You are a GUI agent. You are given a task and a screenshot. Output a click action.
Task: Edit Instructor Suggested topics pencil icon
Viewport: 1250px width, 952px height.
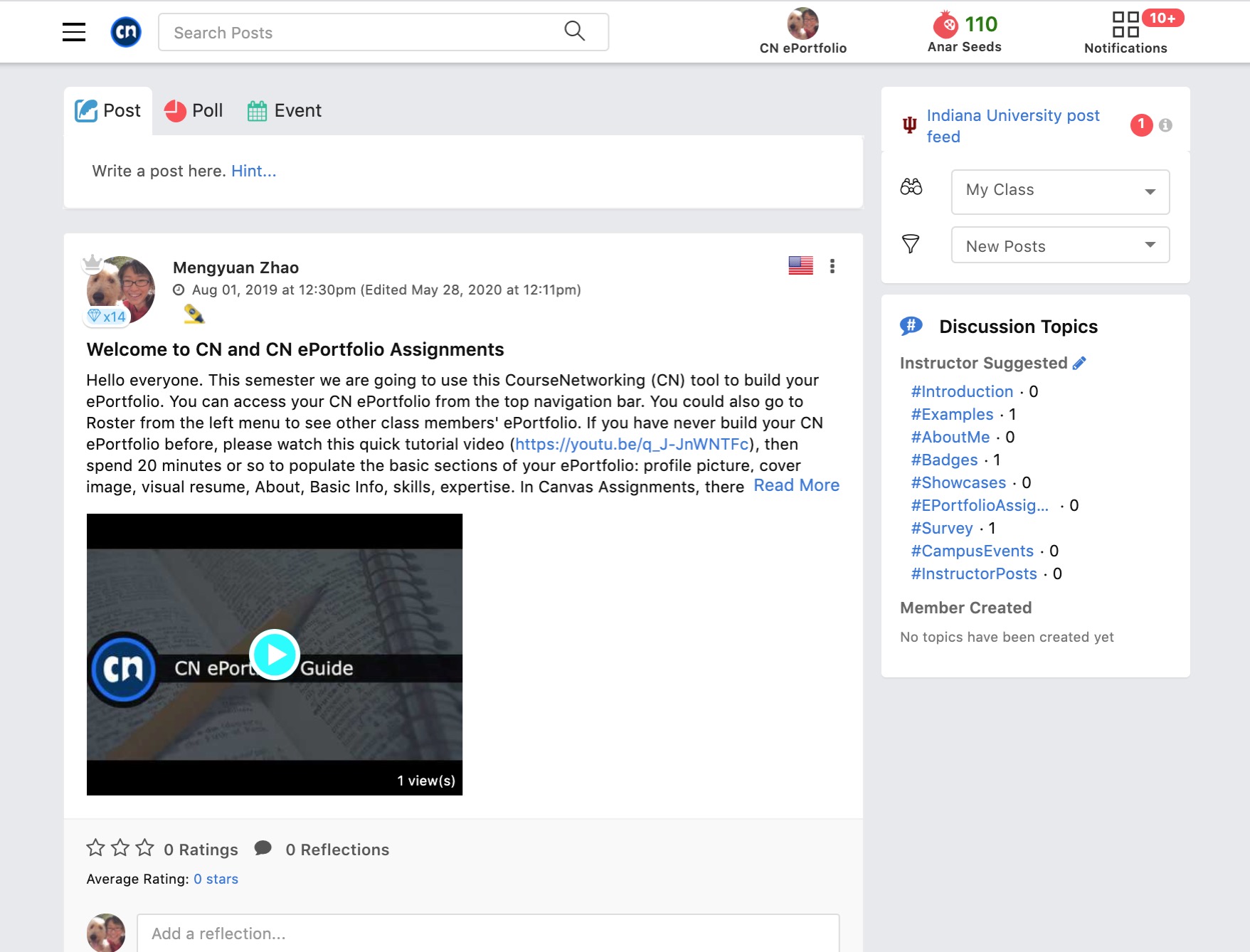point(1079,363)
